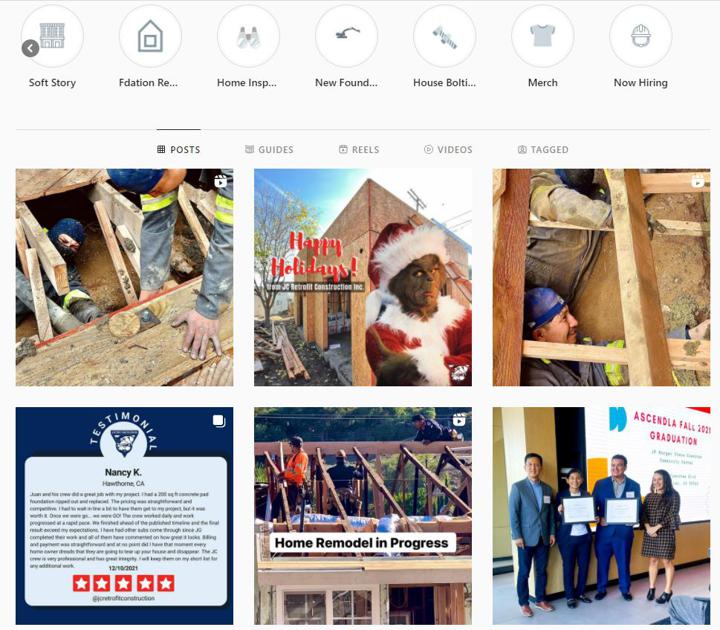Open the reel of workers digging under floor
The width and height of the screenshot is (720, 630).
click(x=124, y=277)
